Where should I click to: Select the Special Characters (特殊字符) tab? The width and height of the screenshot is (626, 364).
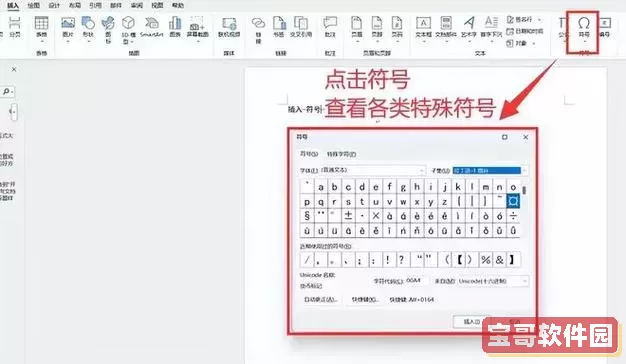point(341,154)
